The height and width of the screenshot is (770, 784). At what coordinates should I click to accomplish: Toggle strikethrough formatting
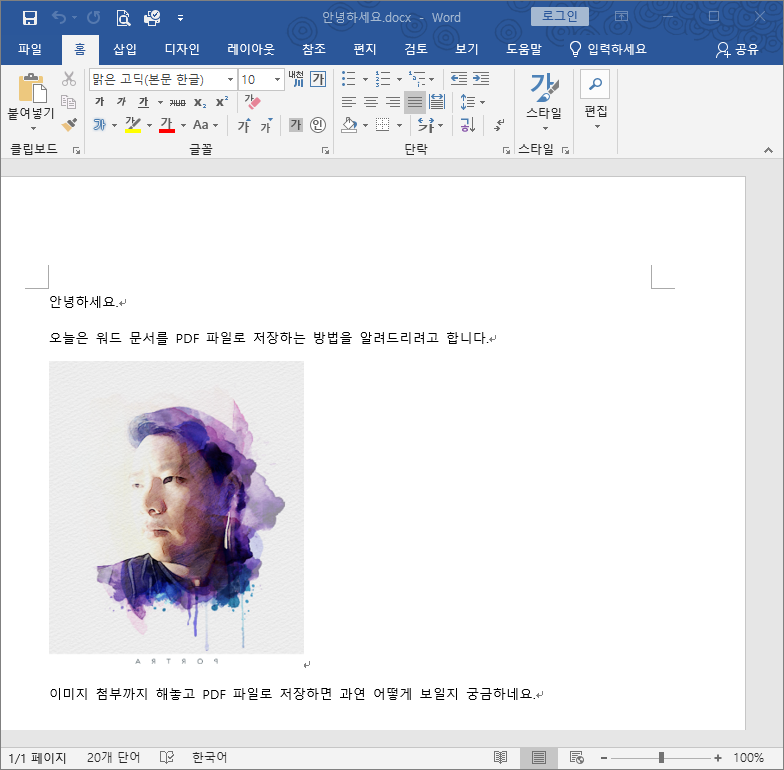click(178, 102)
